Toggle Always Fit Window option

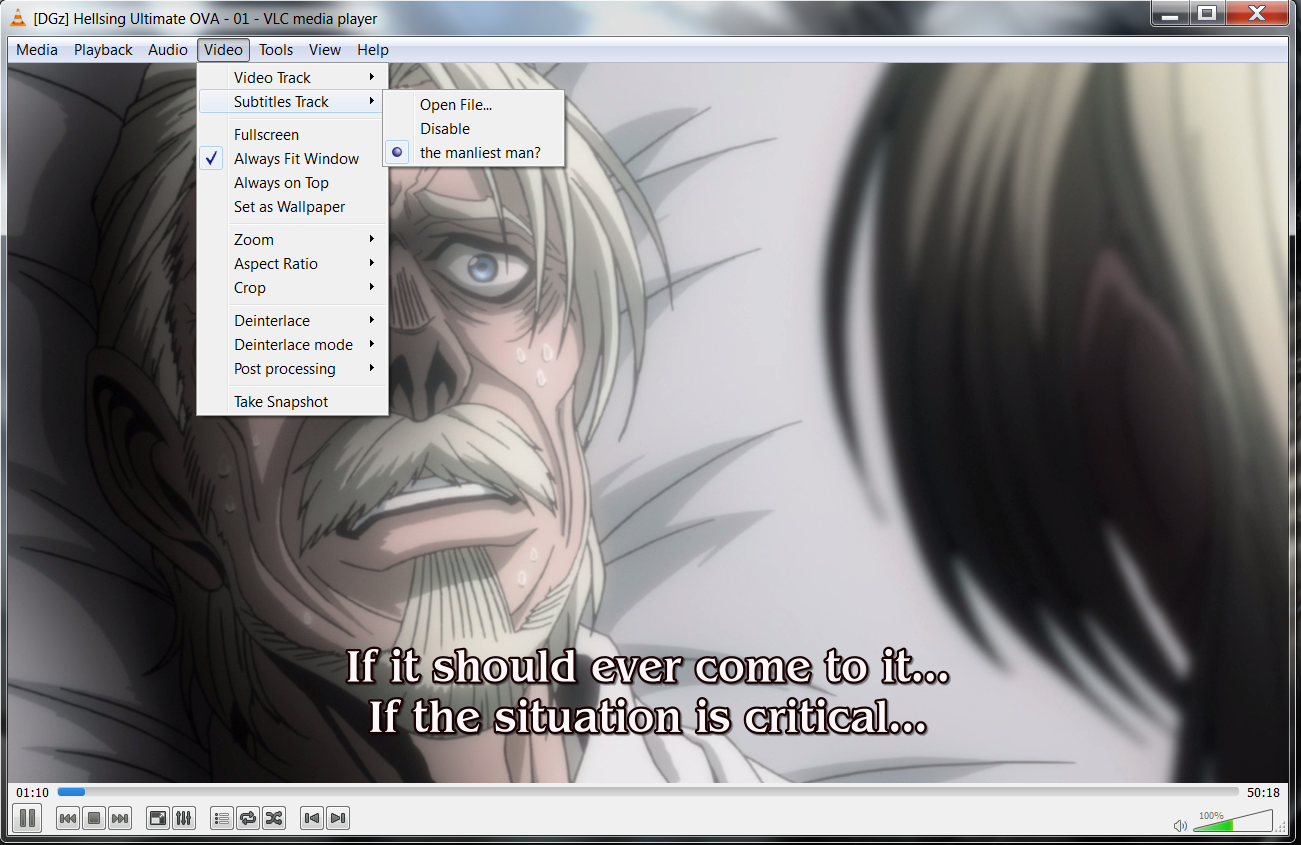tap(296, 159)
